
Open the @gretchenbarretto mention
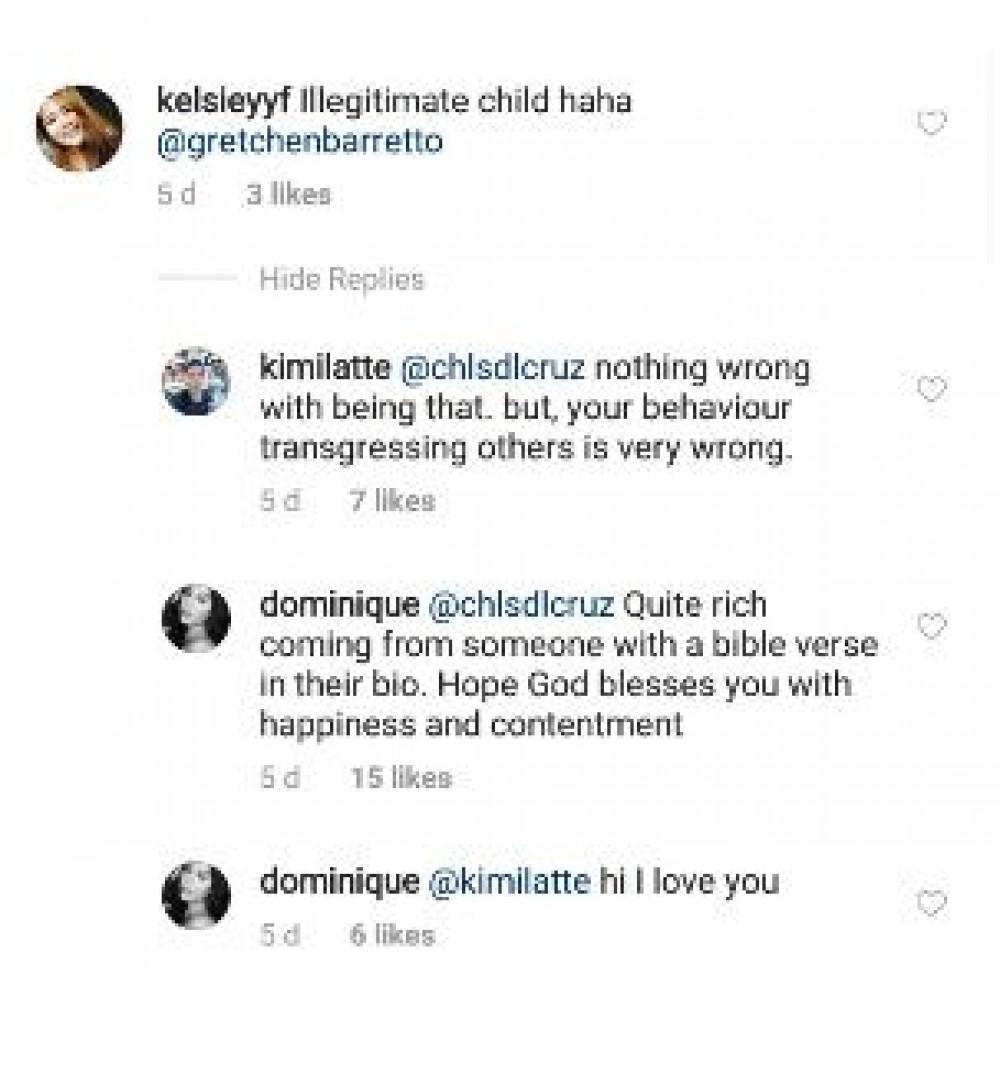pos(300,143)
